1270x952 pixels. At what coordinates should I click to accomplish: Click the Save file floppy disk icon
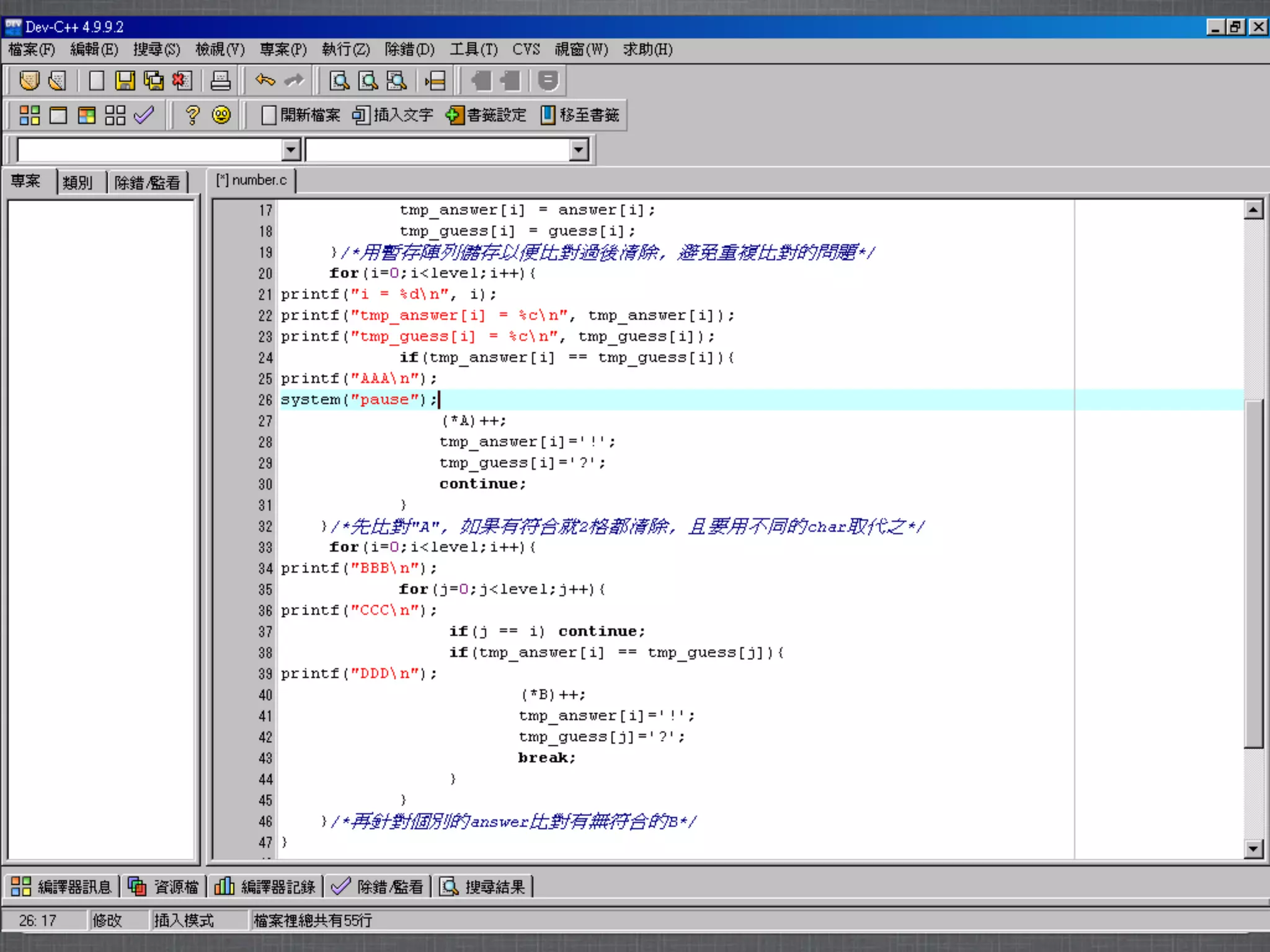pyautogui.click(x=125, y=81)
